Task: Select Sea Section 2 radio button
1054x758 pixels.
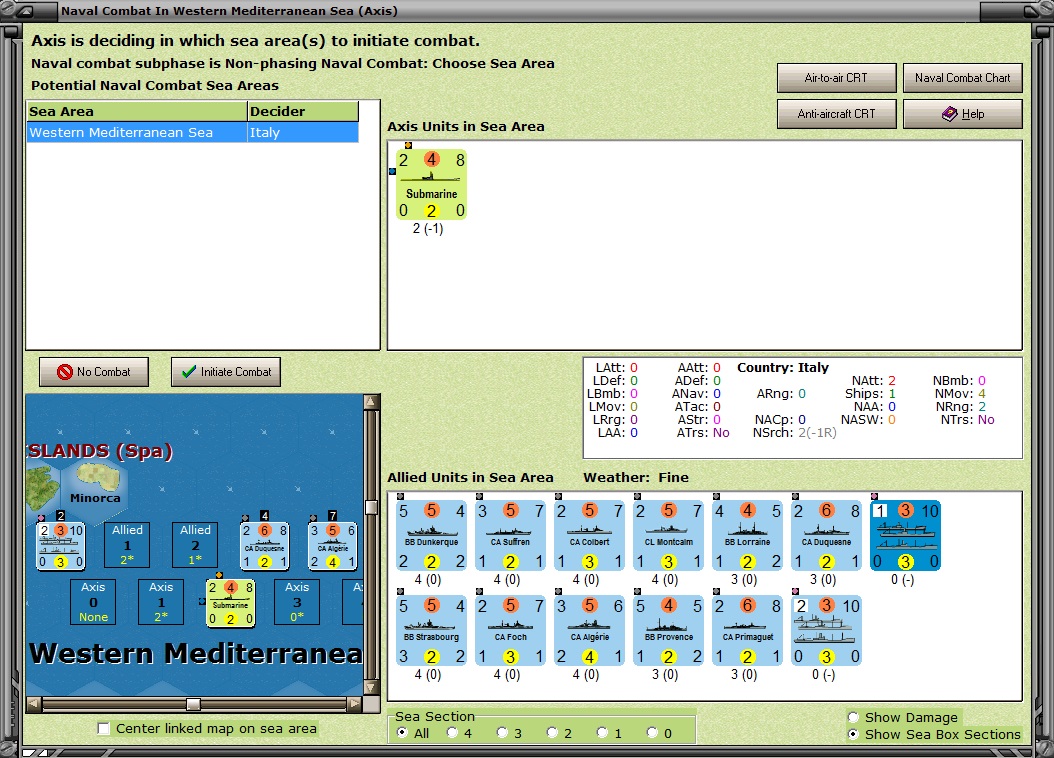Action: pyautogui.click(x=552, y=732)
